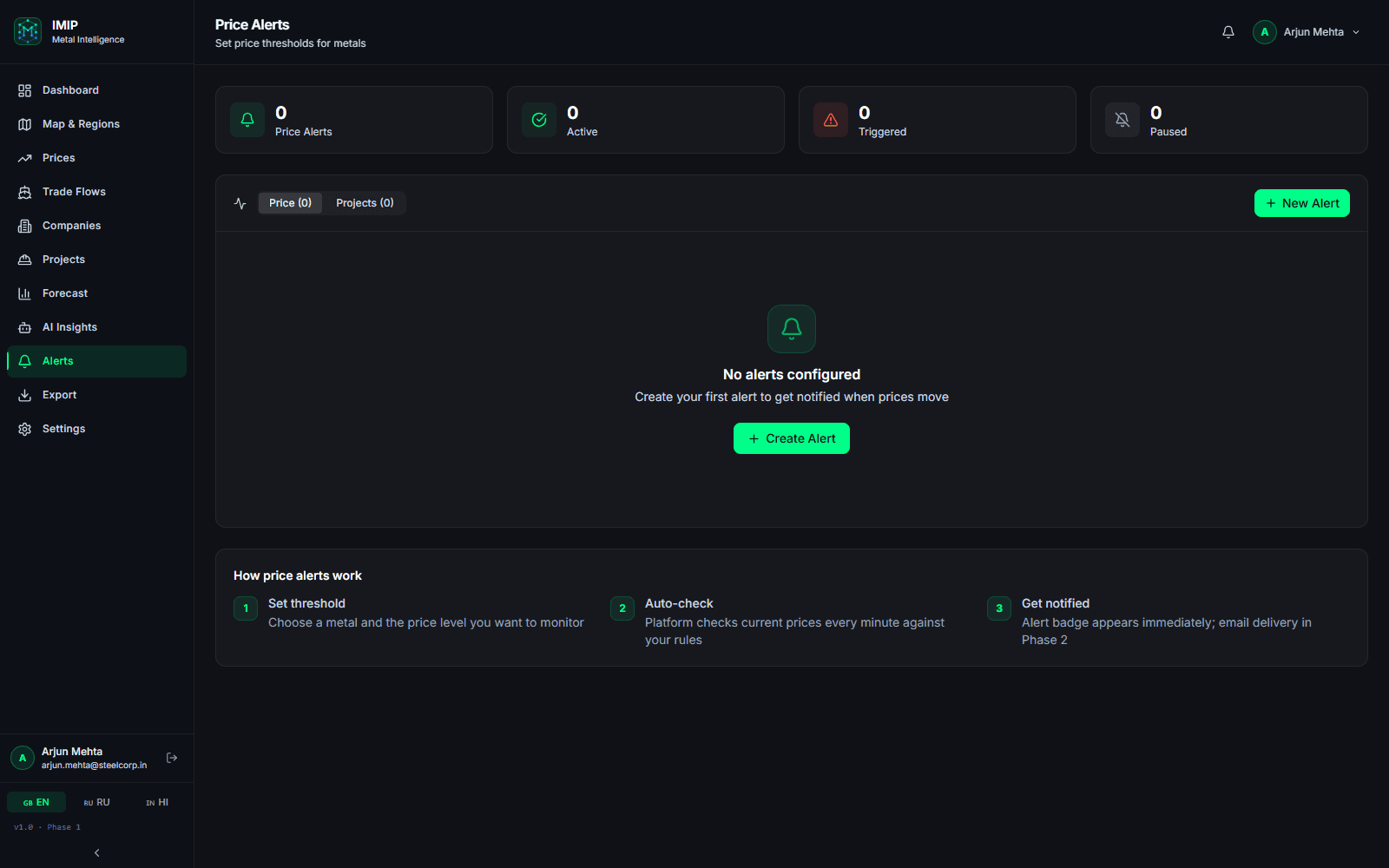Click the Paused muted-bell icon
This screenshot has width=1389, height=868.
point(1122,120)
